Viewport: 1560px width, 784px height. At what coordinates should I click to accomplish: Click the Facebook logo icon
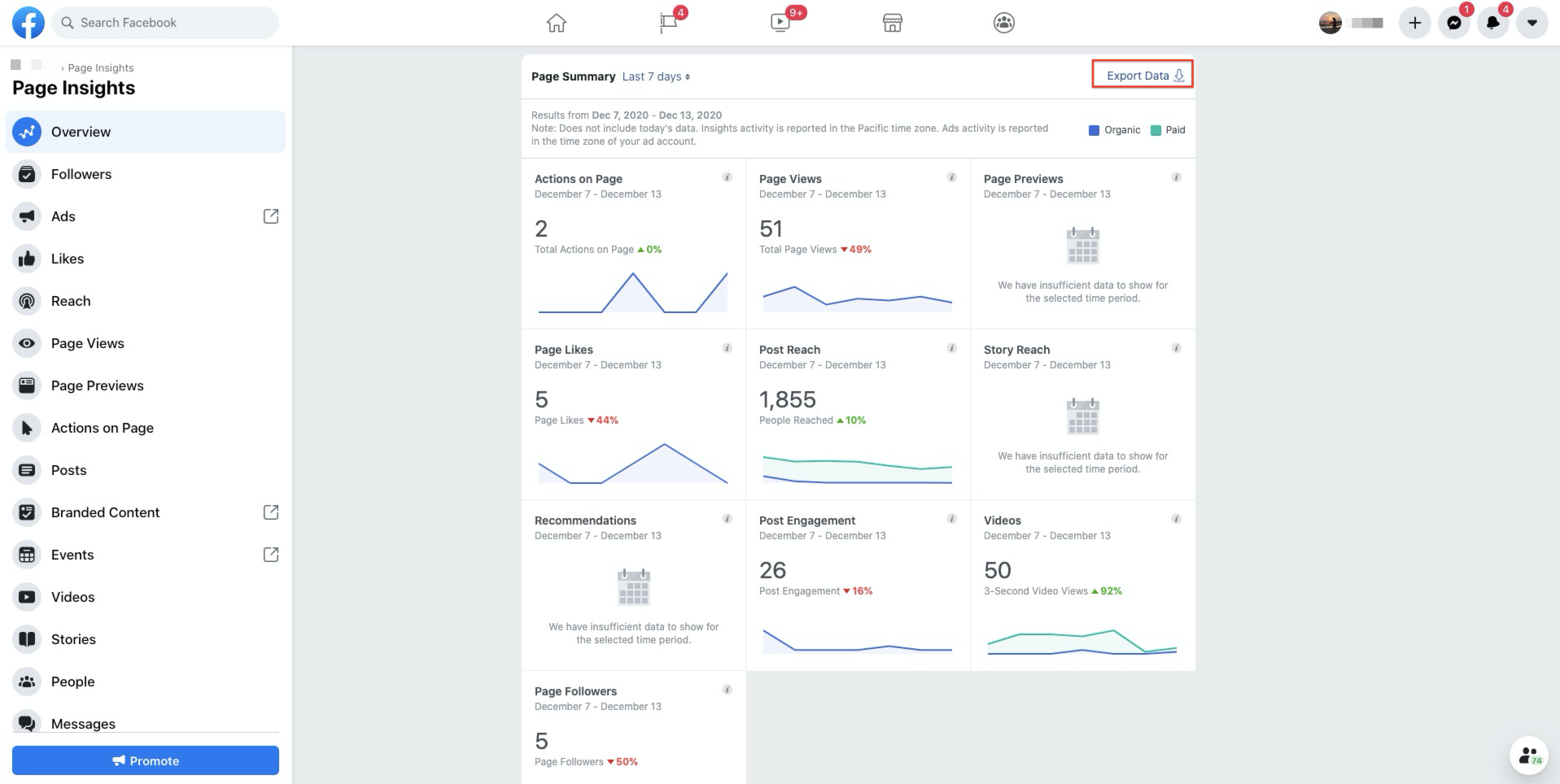(x=28, y=23)
